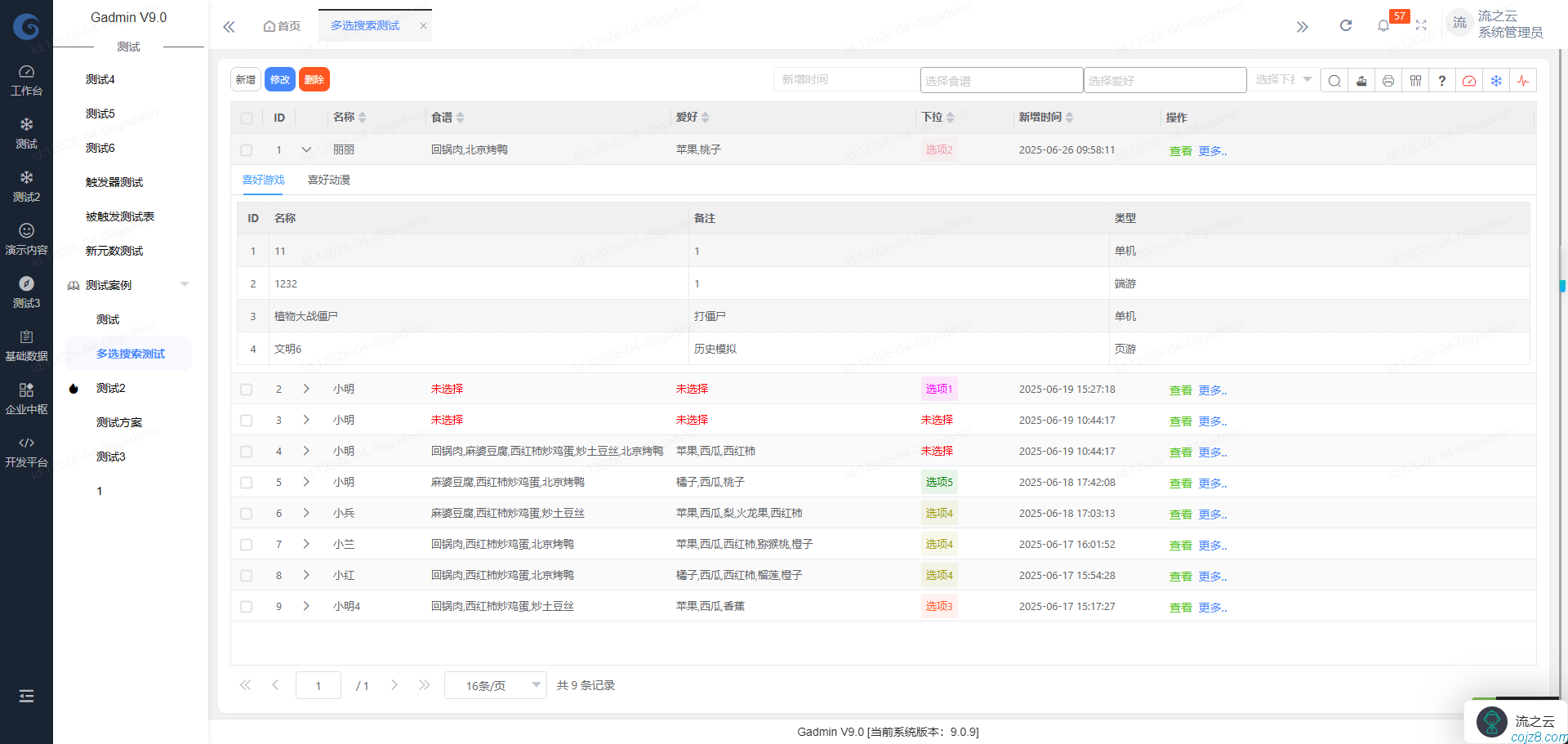Open the notification bell with 57 badge
Image resolution: width=1568 pixels, height=744 pixels.
tap(1383, 25)
